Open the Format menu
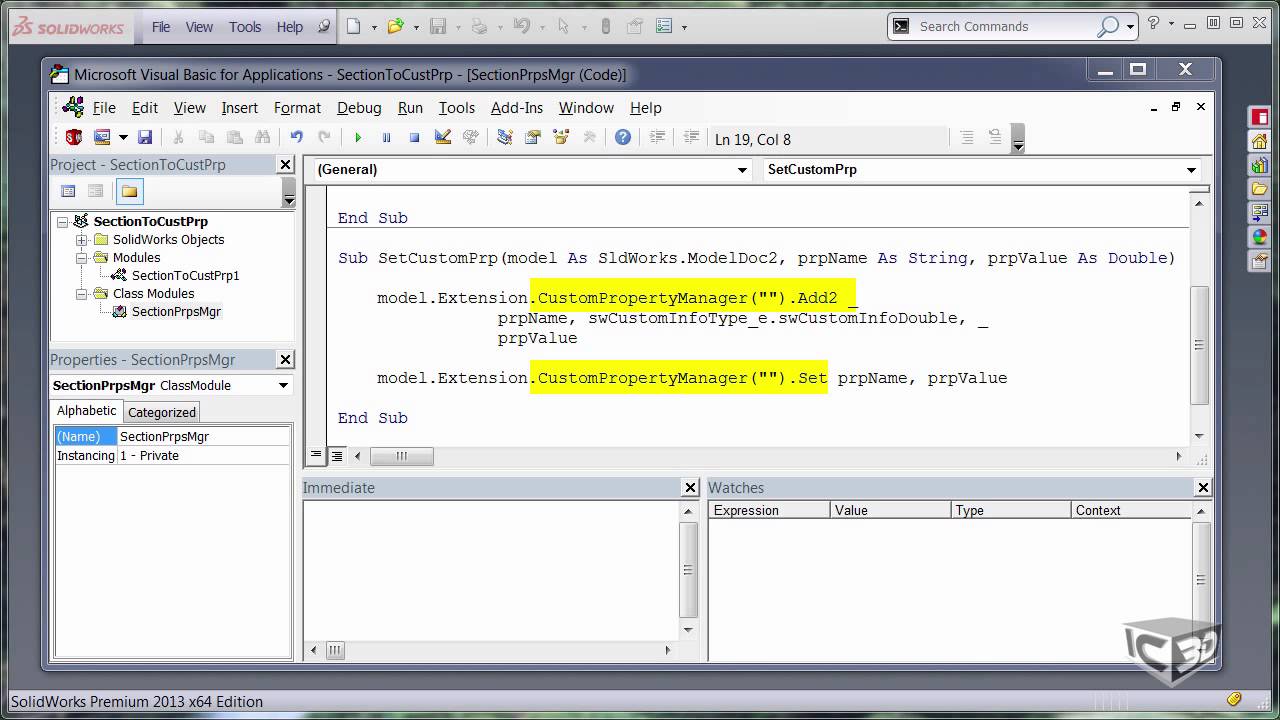The width and height of the screenshot is (1280, 720). (297, 108)
